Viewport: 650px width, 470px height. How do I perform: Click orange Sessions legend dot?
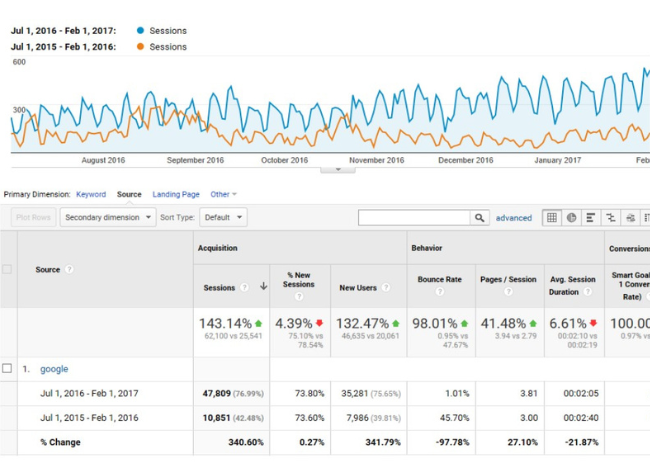(x=141, y=46)
